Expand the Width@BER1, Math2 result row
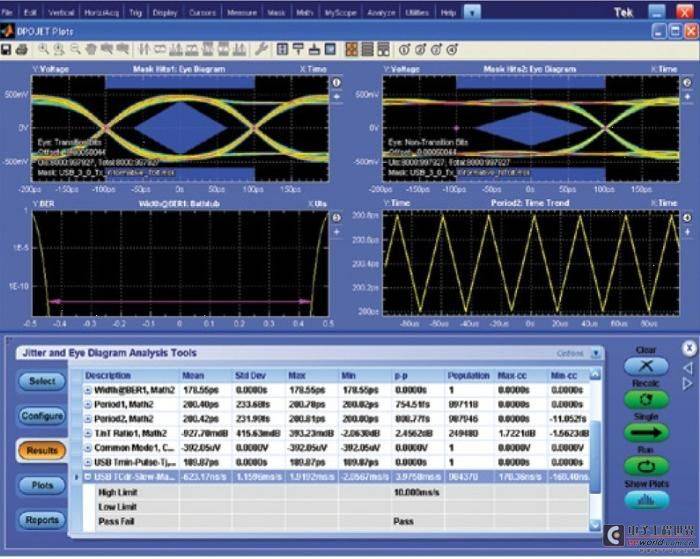This screenshot has height=559, width=700. click(88, 390)
